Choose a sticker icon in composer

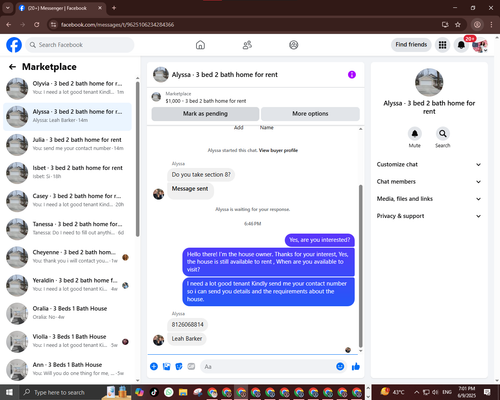pos(179,367)
